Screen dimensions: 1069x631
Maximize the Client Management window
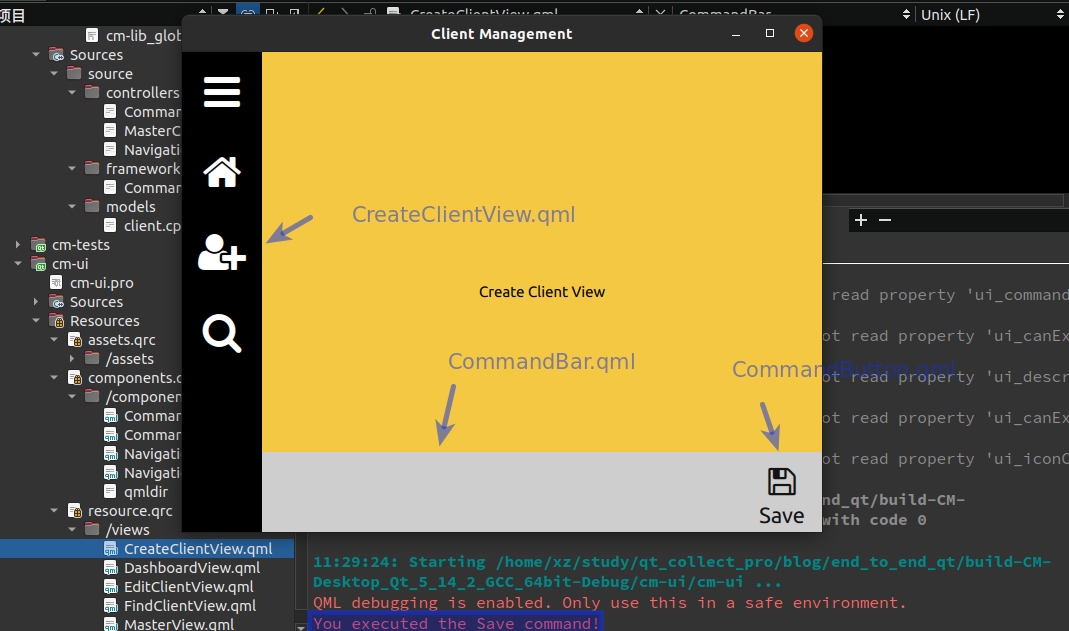[770, 33]
